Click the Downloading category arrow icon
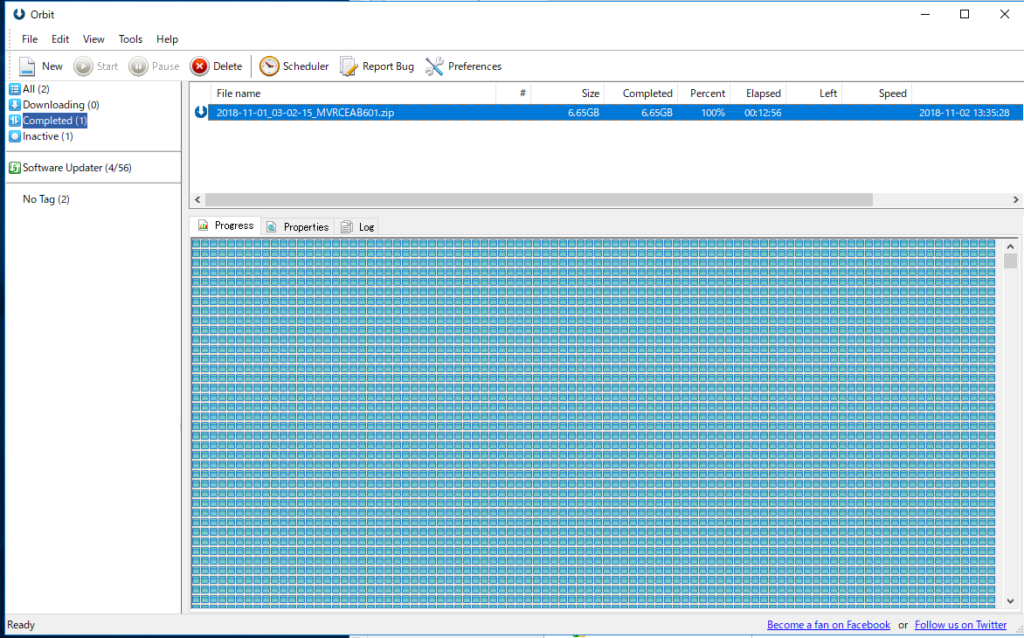Screen dimensions: 1024x638 tap(14, 104)
